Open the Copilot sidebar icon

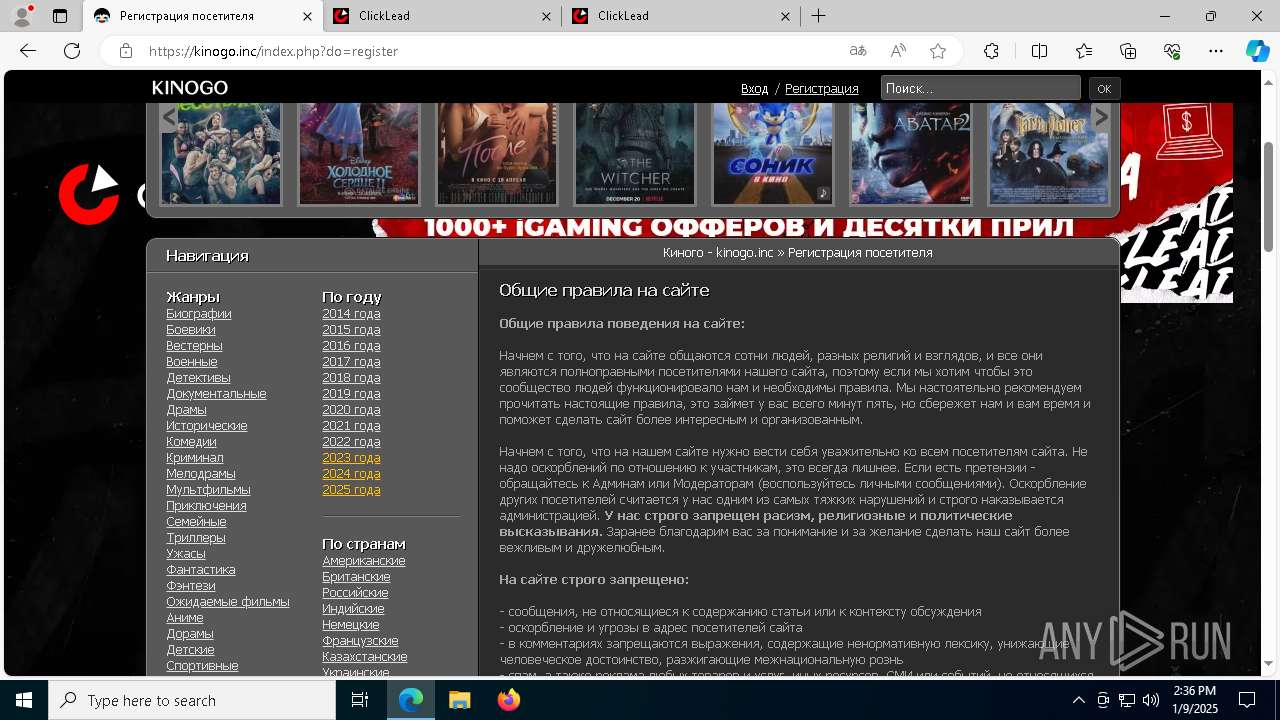pyautogui.click(x=1257, y=51)
